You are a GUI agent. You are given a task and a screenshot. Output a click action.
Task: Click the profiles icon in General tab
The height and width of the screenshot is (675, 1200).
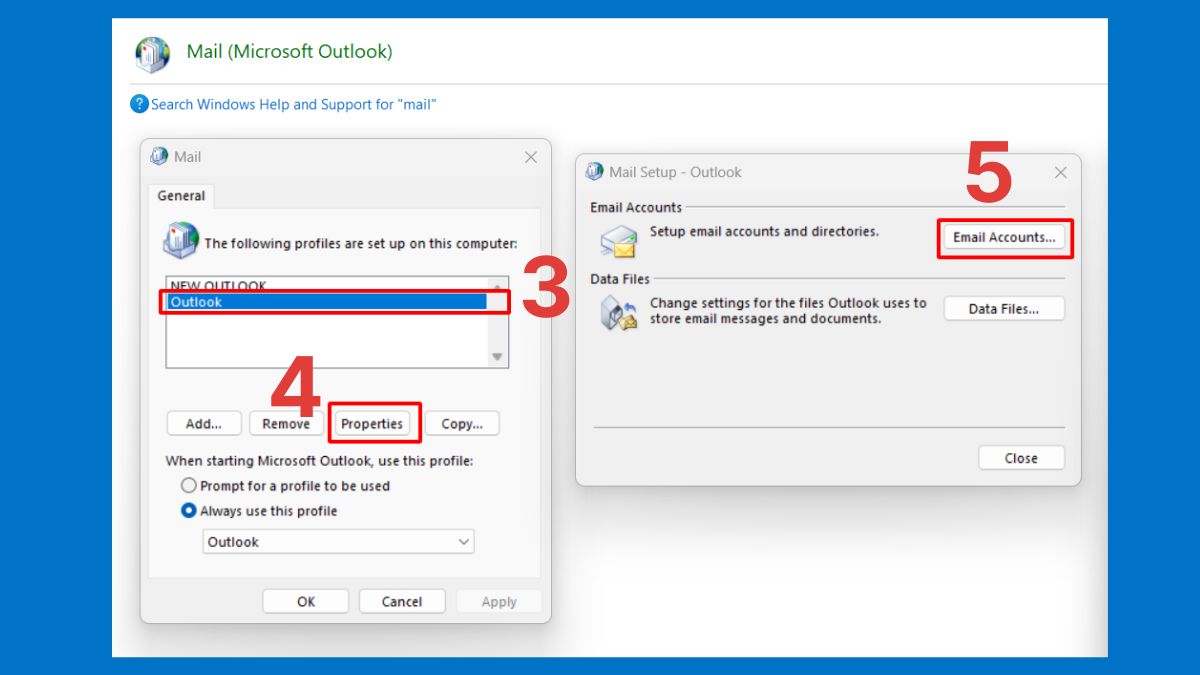point(181,241)
